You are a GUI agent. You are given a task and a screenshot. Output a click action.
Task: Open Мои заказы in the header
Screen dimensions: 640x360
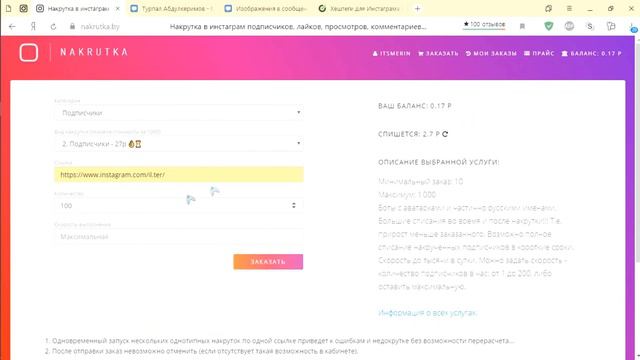click(x=491, y=53)
